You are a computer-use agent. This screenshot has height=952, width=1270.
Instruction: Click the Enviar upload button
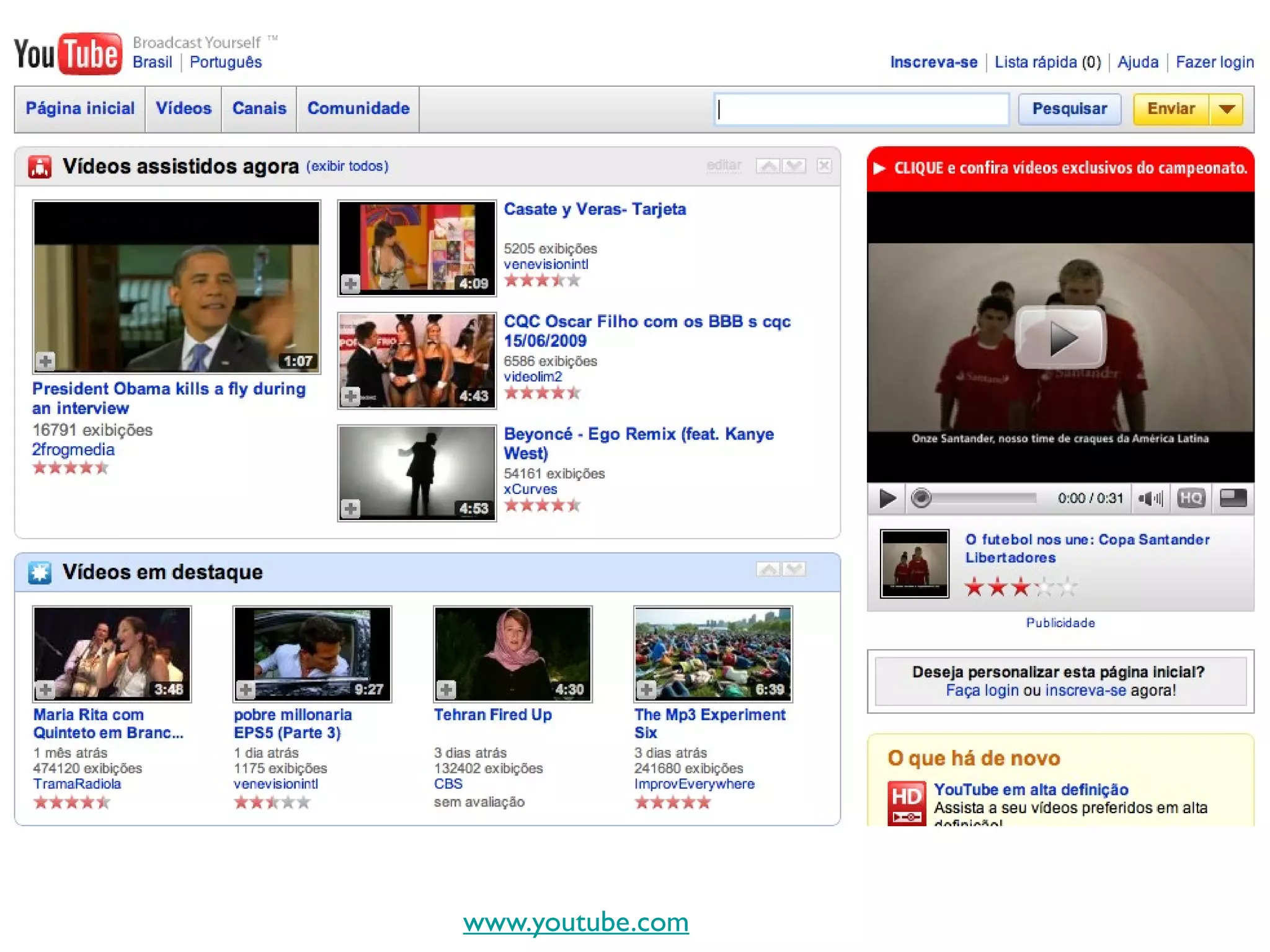[x=1171, y=109]
